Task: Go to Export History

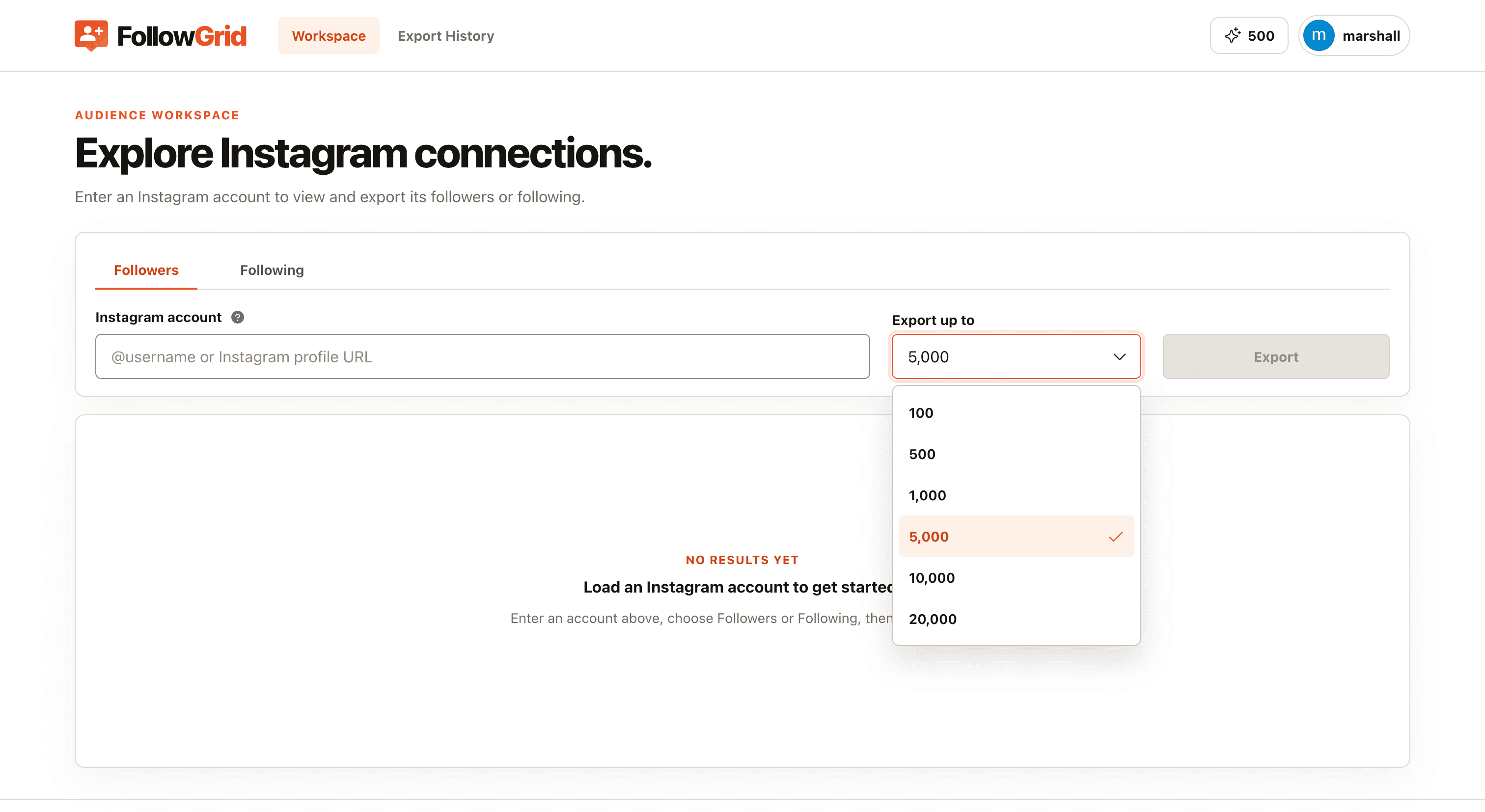Action: (x=445, y=36)
